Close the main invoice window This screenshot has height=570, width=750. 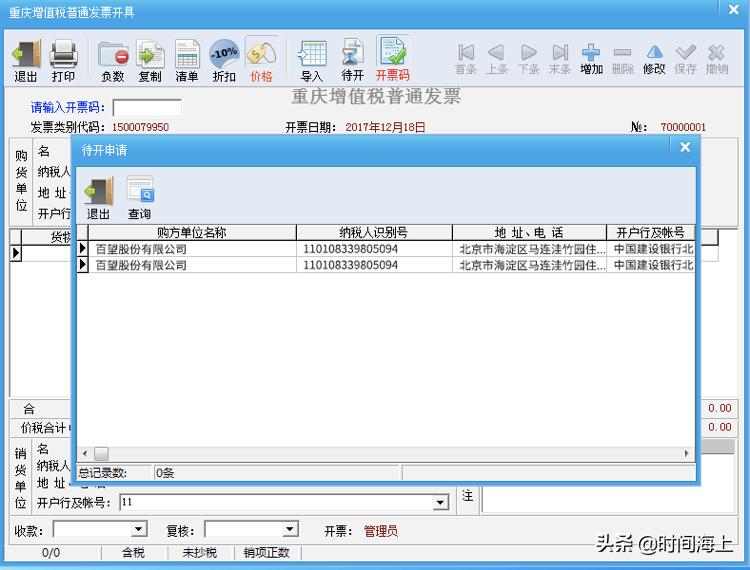tap(734, 10)
